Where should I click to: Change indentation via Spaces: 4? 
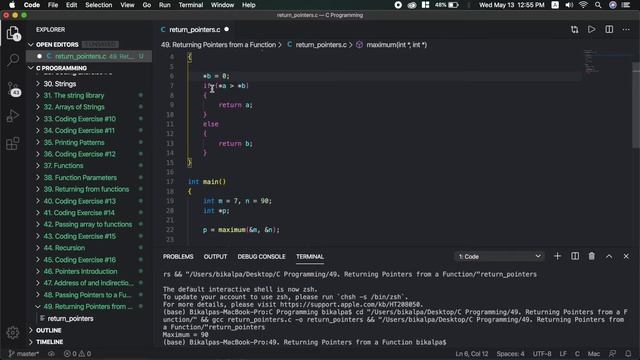[510, 353]
